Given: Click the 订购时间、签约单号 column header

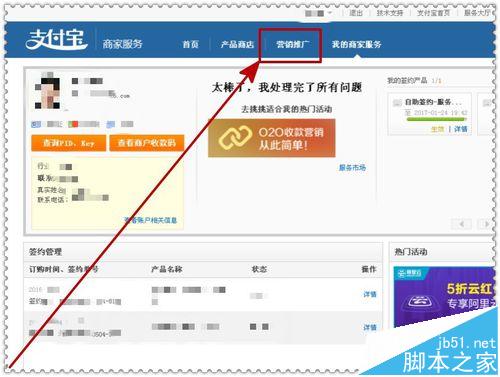Looking at the screenshot, I should 63,269.
